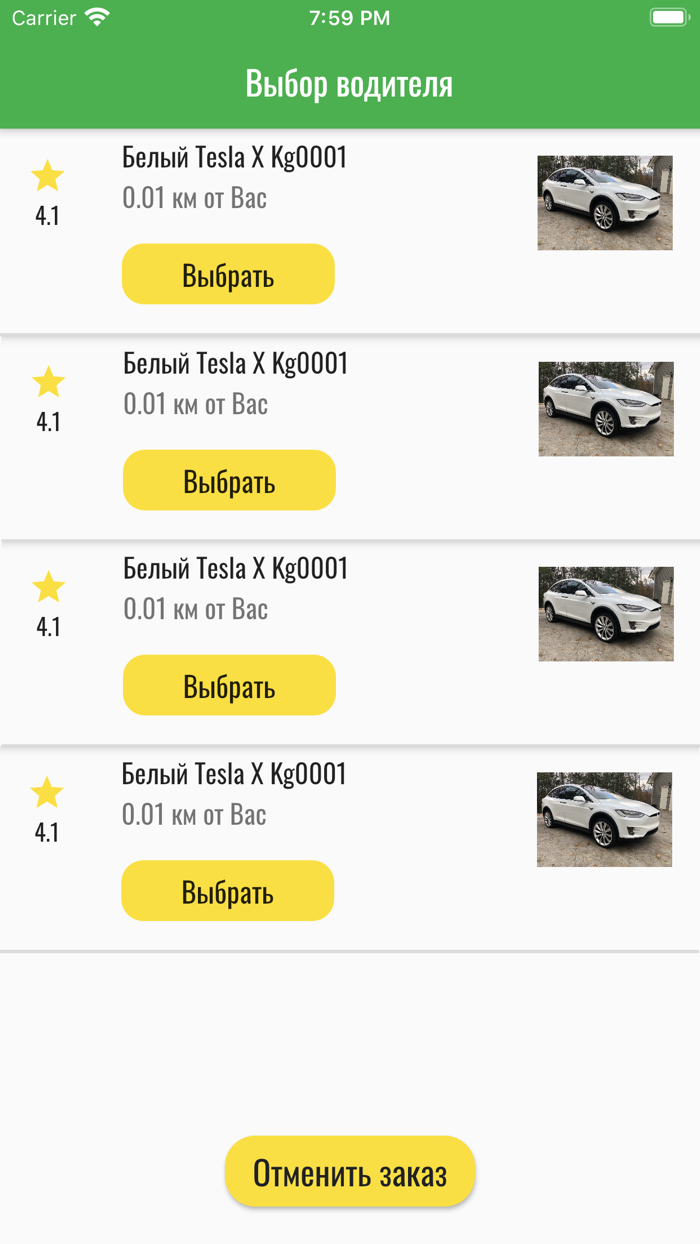This screenshot has width=700, height=1244.
Task: View the second driver's car thumbnail
Action: point(606,409)
